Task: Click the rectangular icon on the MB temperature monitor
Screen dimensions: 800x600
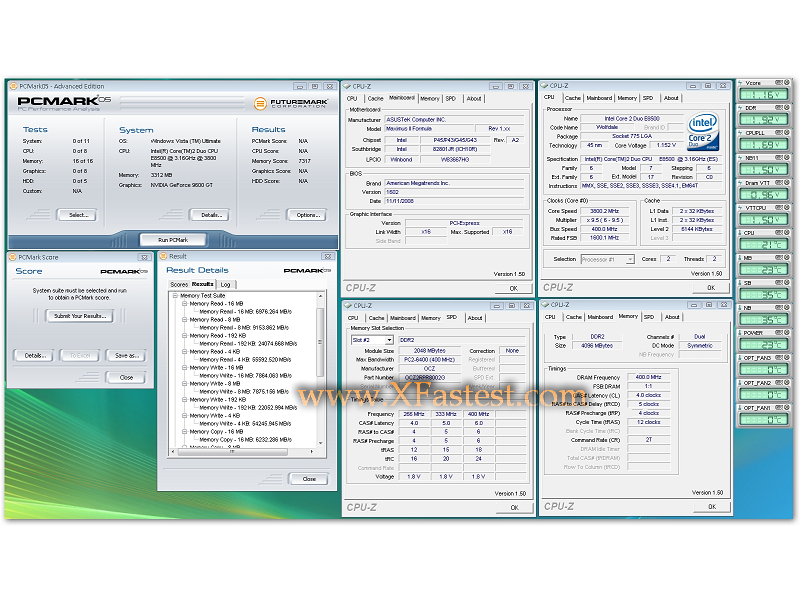Action: point(779,258)
